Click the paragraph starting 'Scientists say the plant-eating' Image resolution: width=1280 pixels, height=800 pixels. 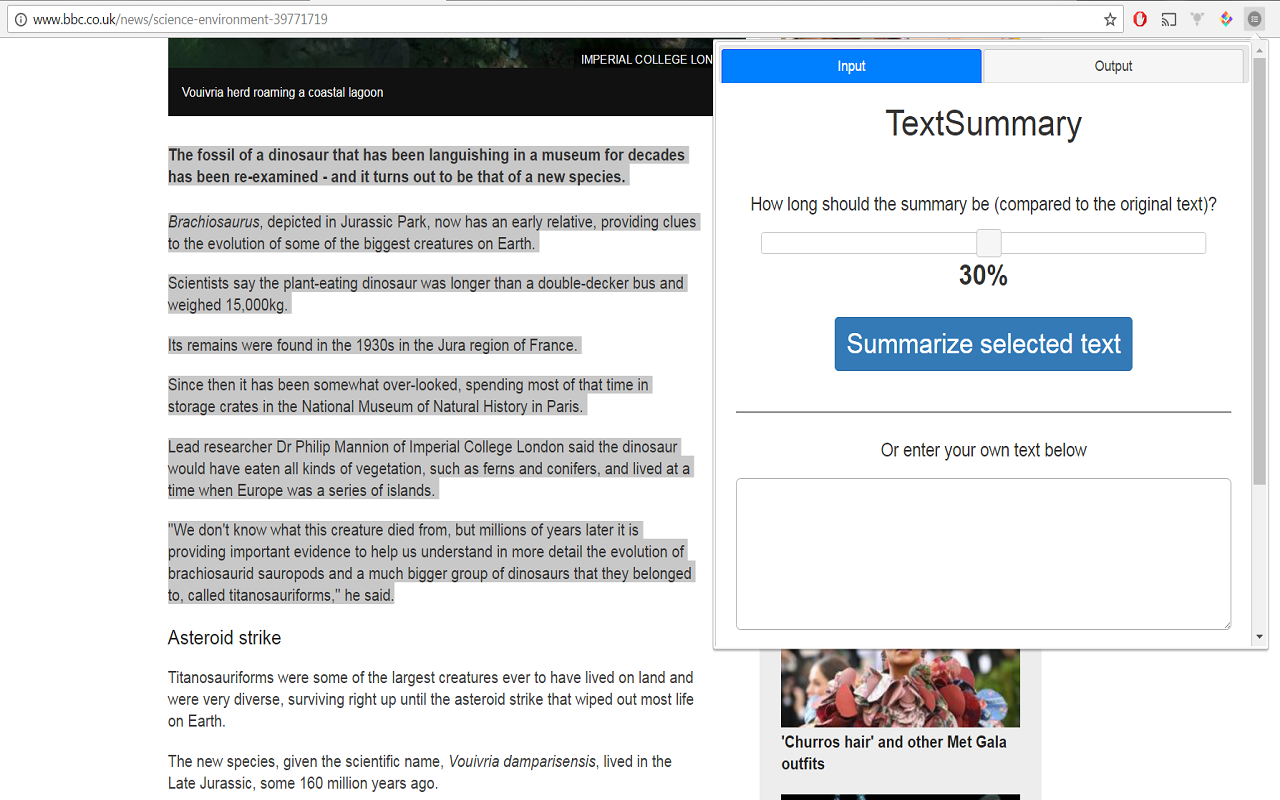click(426, 294)
